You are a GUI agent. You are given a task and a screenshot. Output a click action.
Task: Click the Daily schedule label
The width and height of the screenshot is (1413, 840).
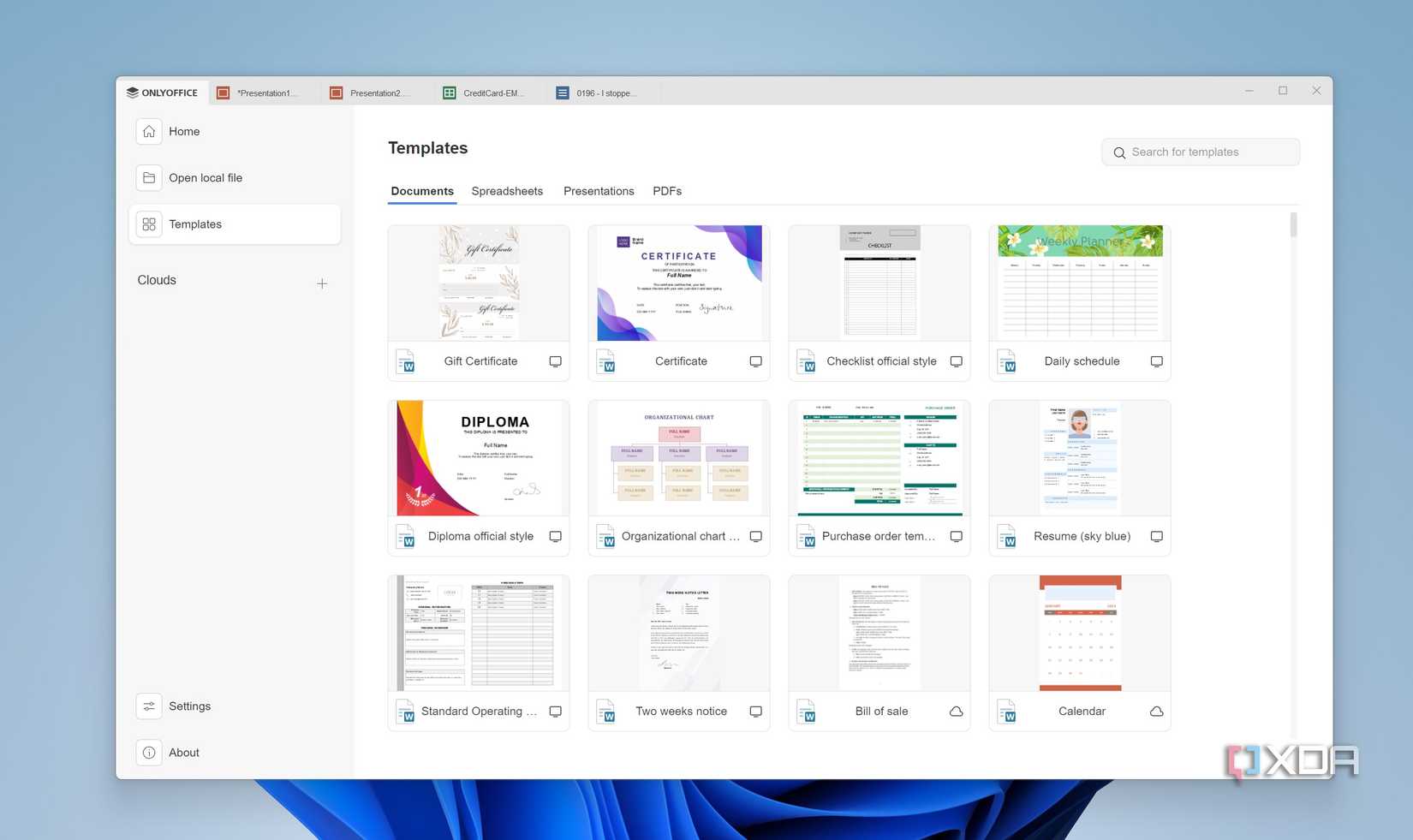(1082, 361)
